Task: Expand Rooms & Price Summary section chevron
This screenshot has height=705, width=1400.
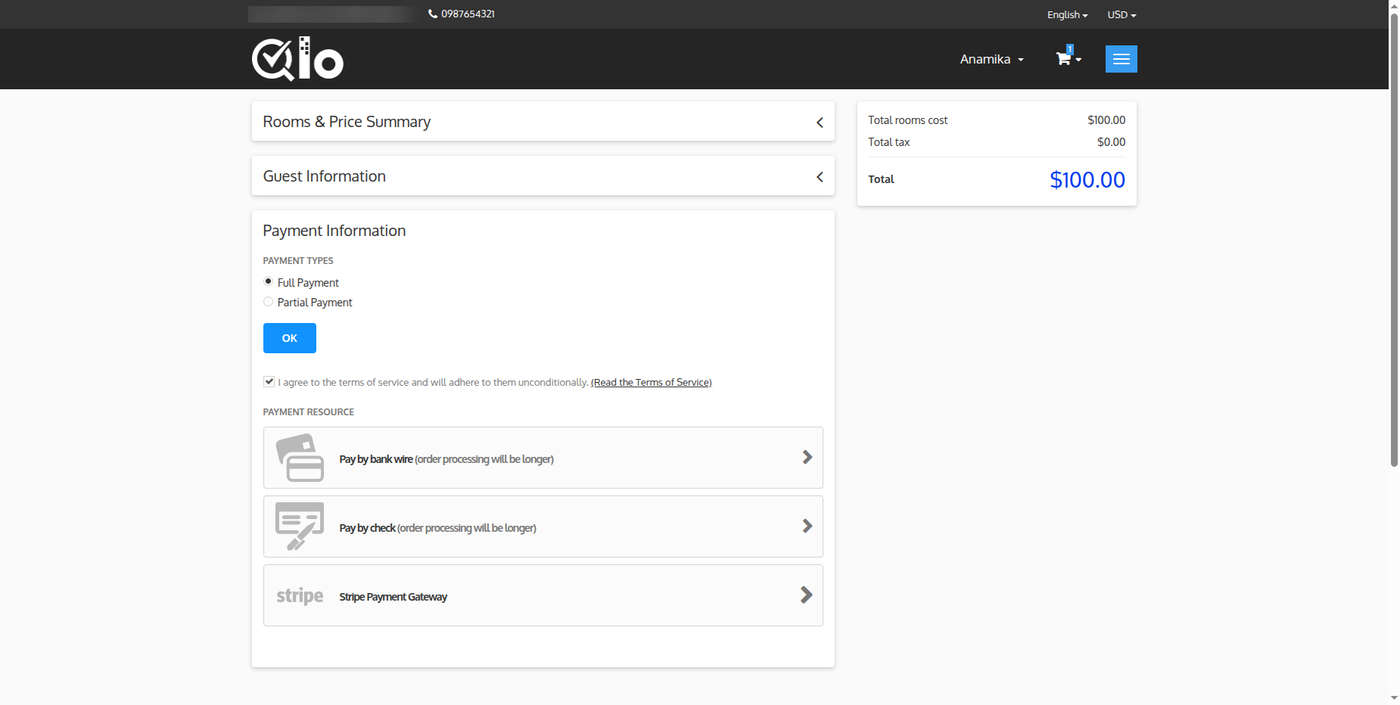Action: pyautogui.click(x=820, y=122)
